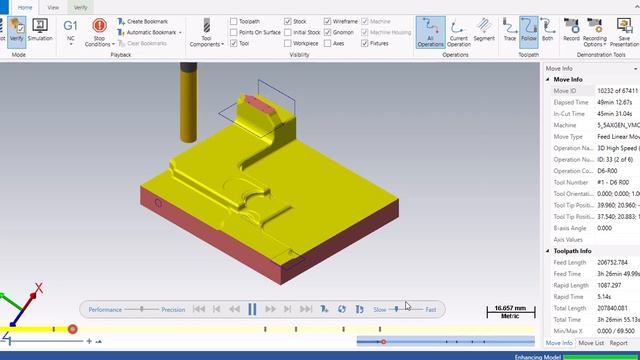Toggle the Gnomon checkbox
This screenshot has height=360, width=640.
[x=327, y=32]
